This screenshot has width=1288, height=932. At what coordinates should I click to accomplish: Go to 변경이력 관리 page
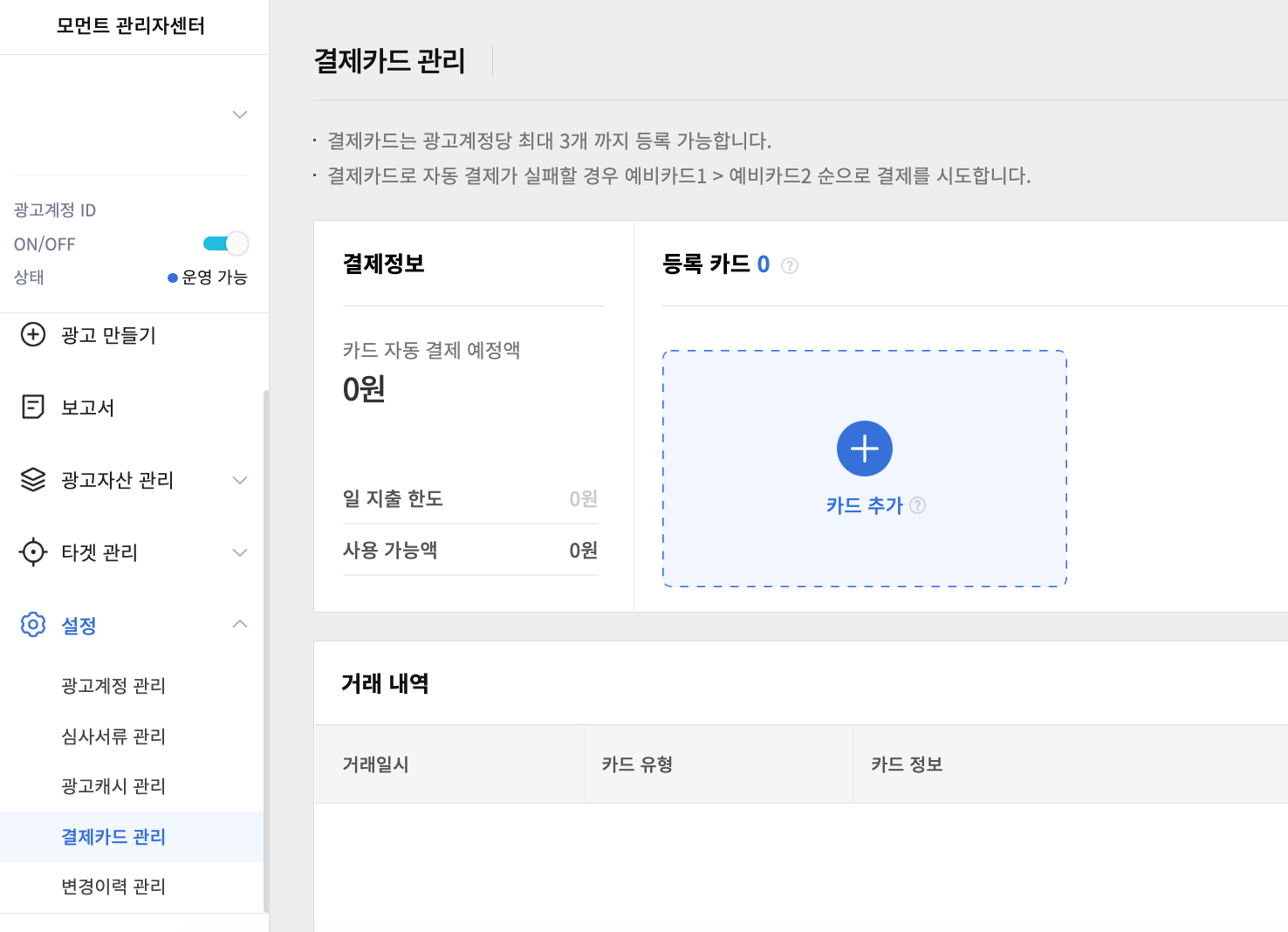pos(113,887)
